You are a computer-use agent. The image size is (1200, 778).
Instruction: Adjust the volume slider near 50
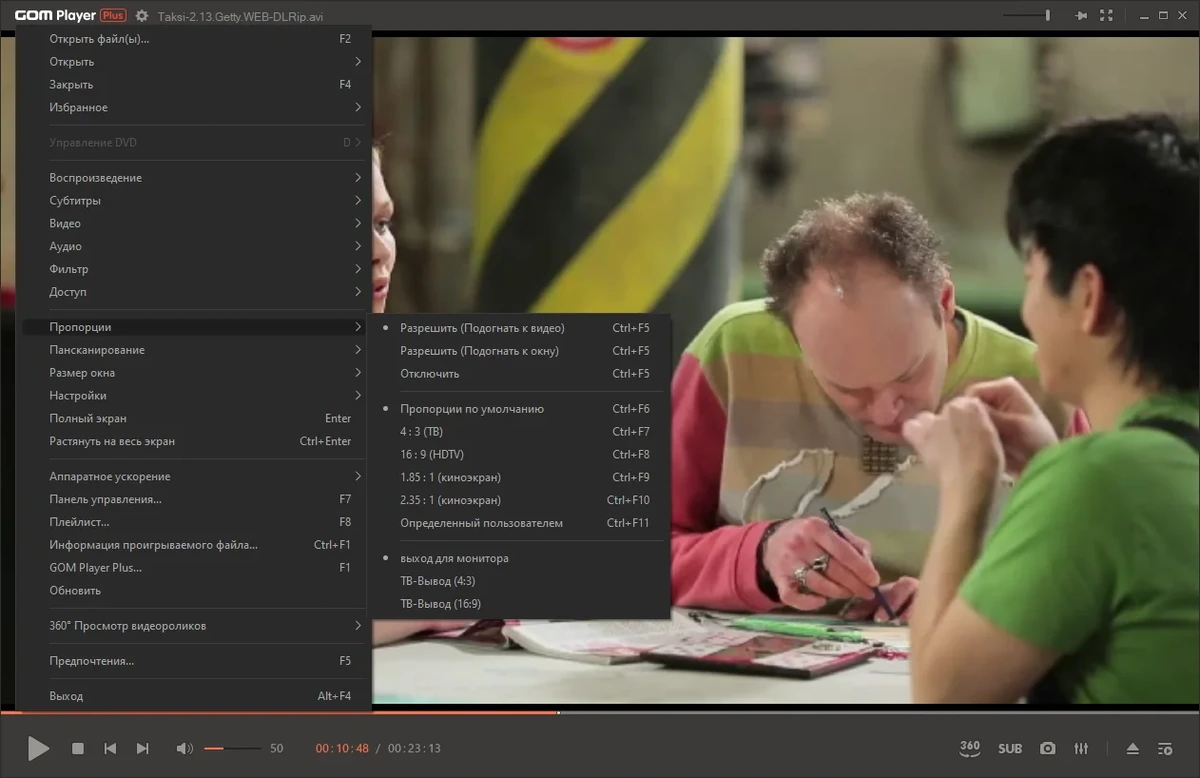pos(232,748)
